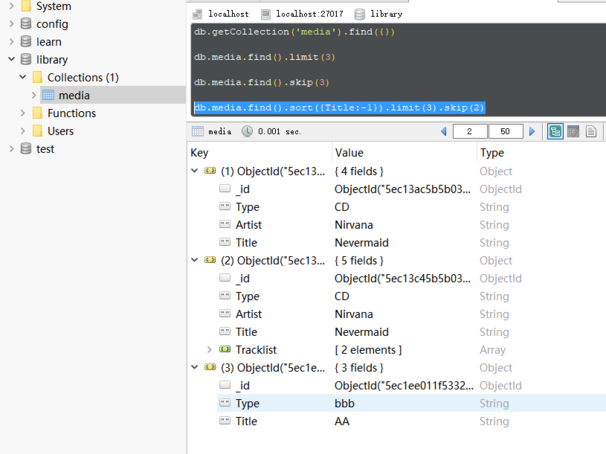Click document (1) object icon
The width and height of the screenshot is (606, 454).
point(210,170)
